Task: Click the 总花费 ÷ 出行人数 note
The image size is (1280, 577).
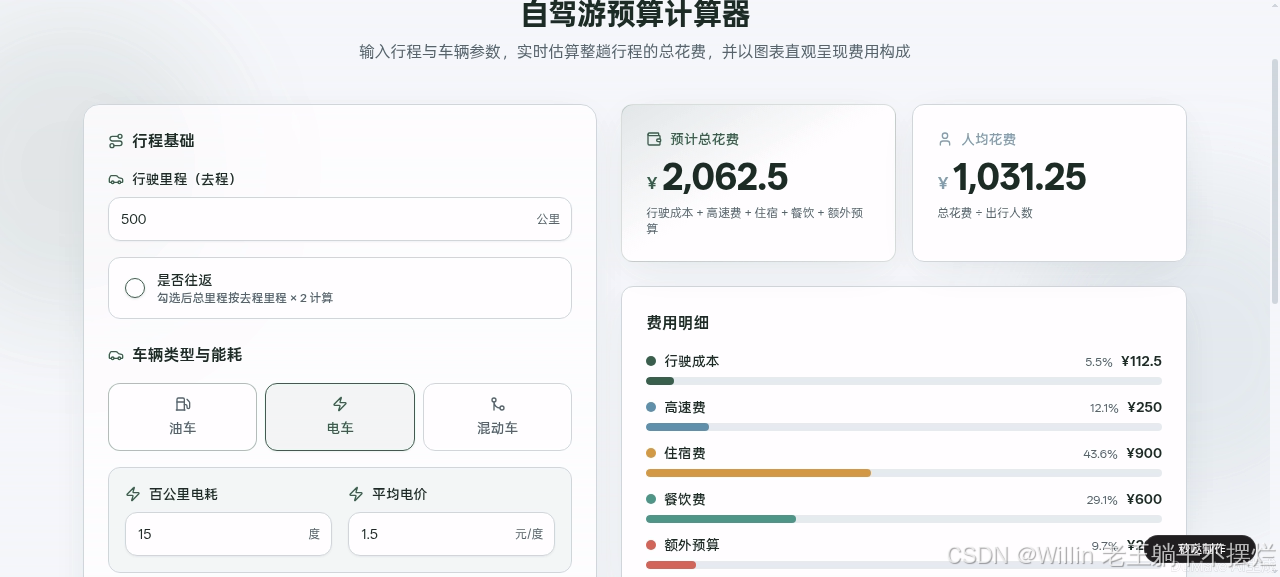Action: (x=985, y=213)
